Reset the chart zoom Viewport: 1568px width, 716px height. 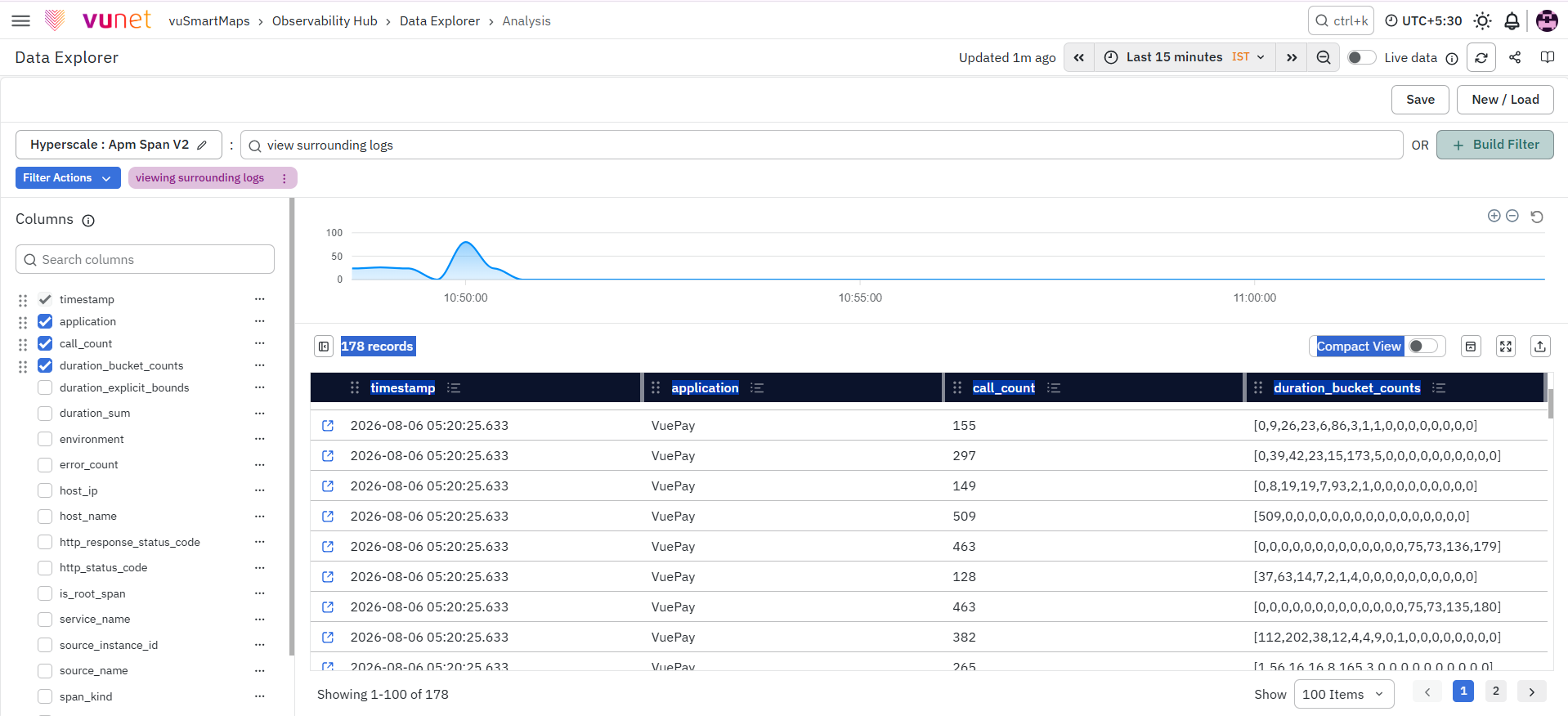click(1537, 217)
